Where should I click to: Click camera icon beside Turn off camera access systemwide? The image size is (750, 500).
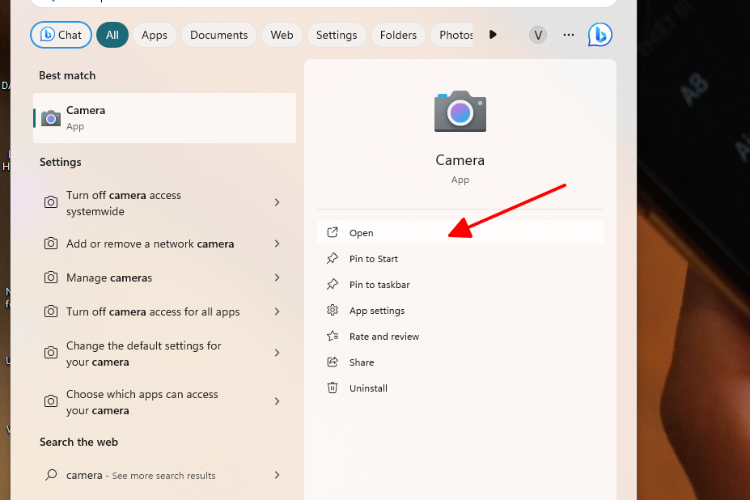pyautogui.click(x=51, y=202)
